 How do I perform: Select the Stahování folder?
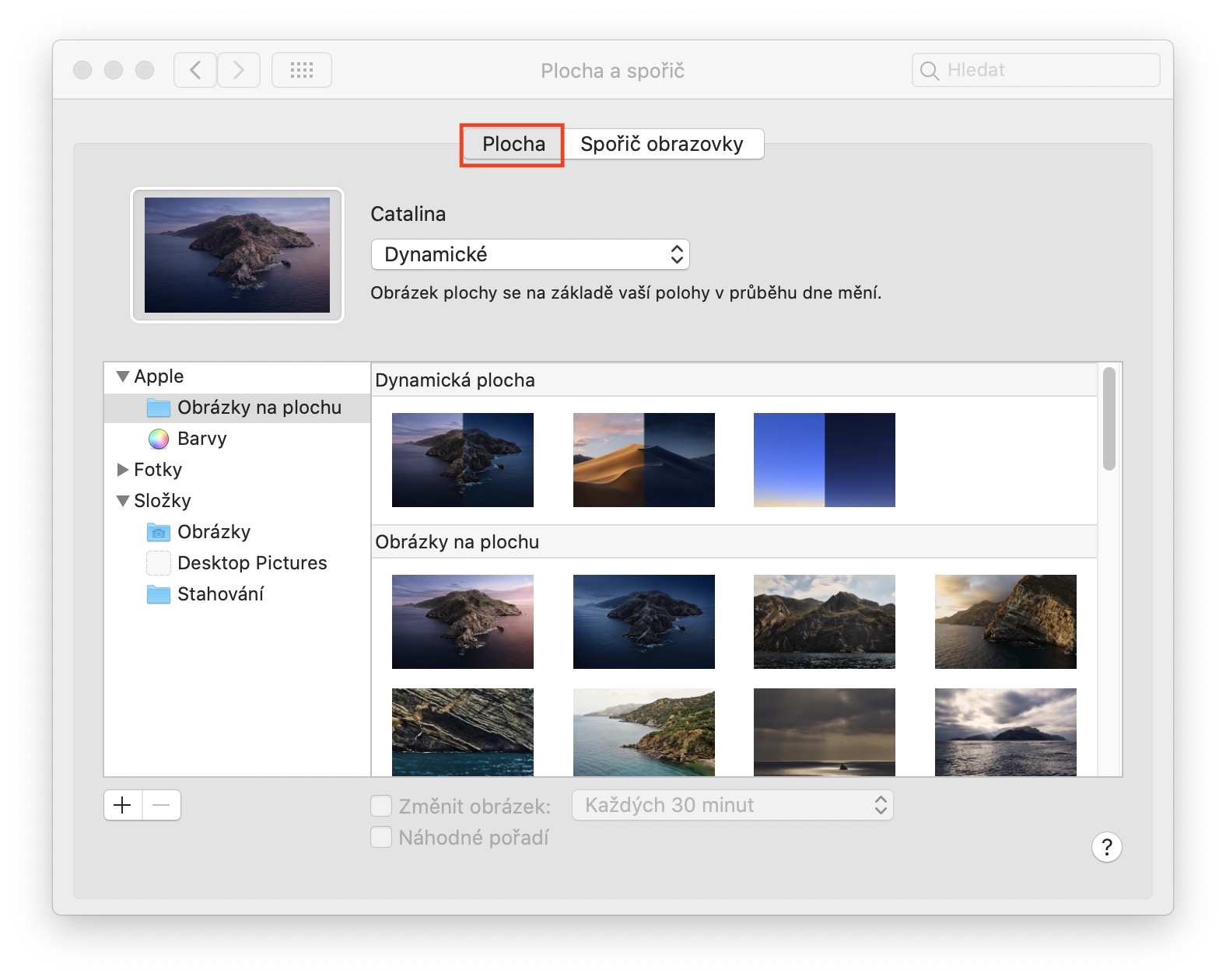coord(220,594)
